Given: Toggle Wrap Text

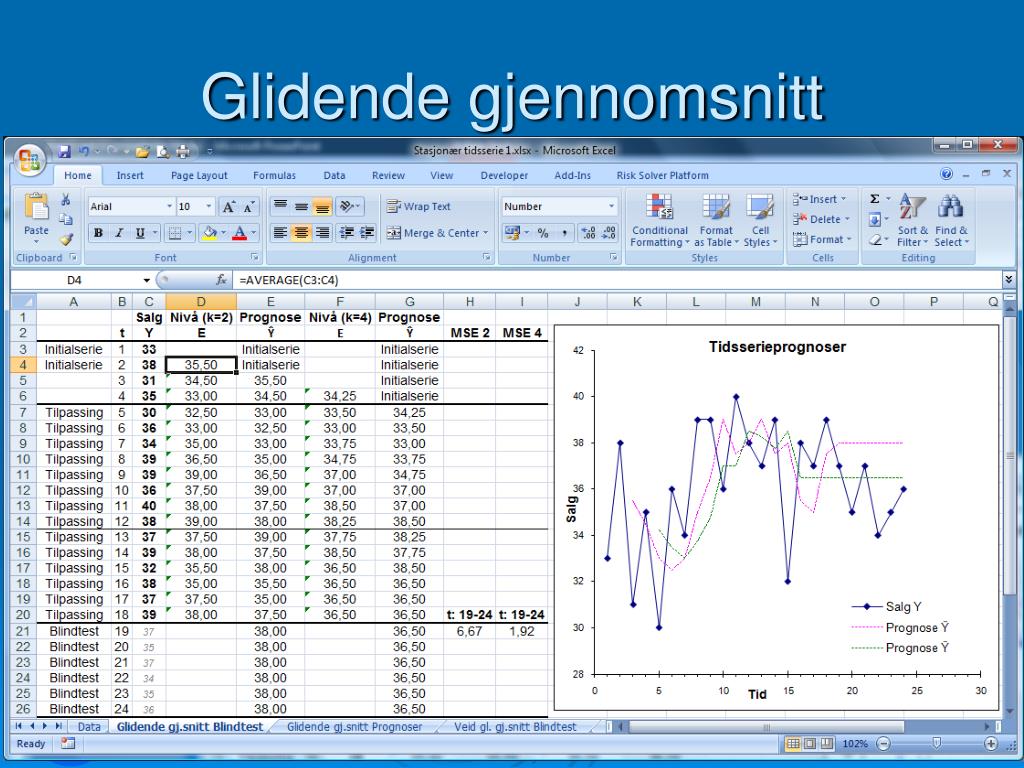Looking at the screenshot, I should click(419, 206).
